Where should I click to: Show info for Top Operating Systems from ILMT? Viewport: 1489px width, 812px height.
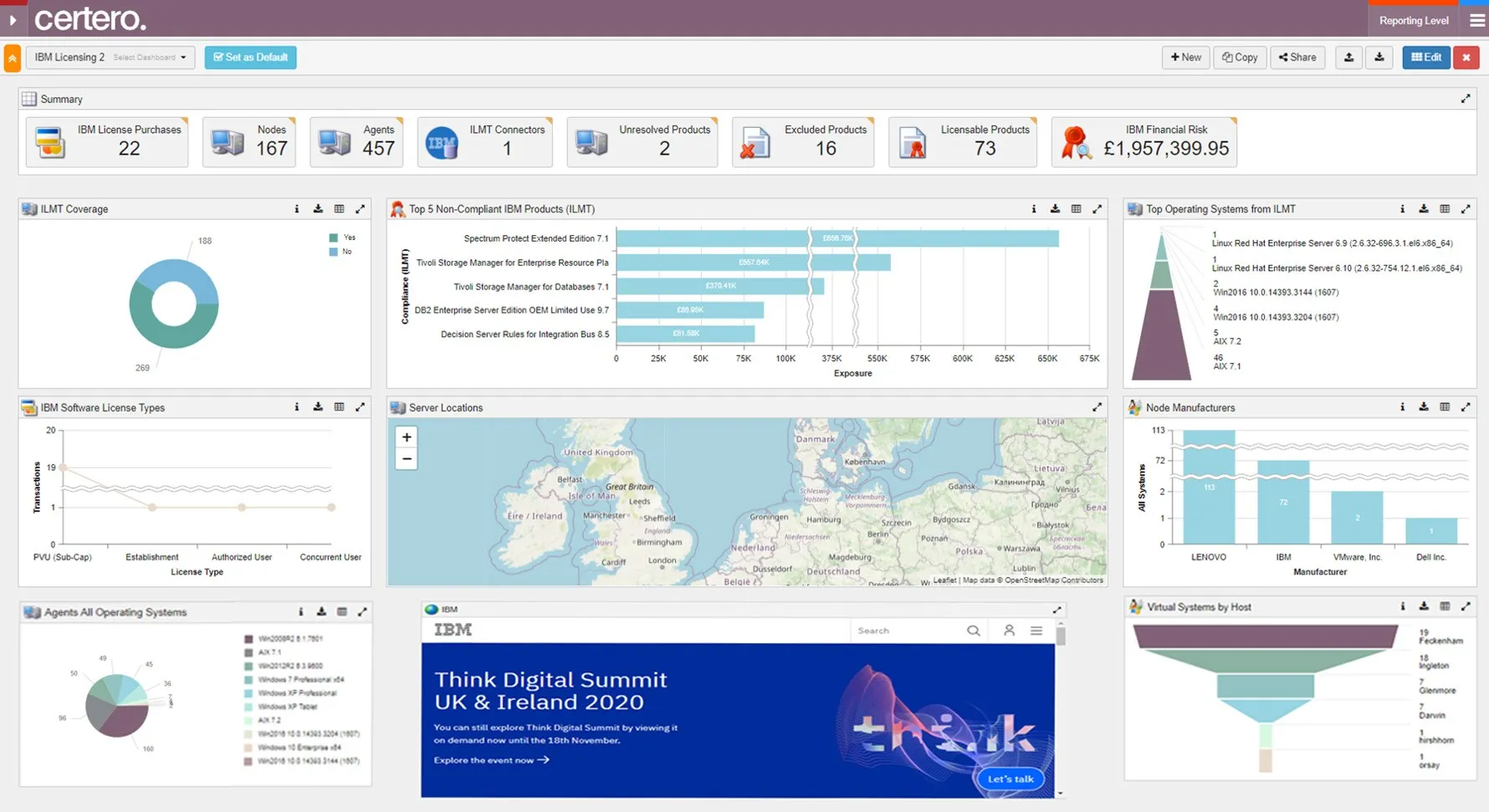[x=1403, y=209]
